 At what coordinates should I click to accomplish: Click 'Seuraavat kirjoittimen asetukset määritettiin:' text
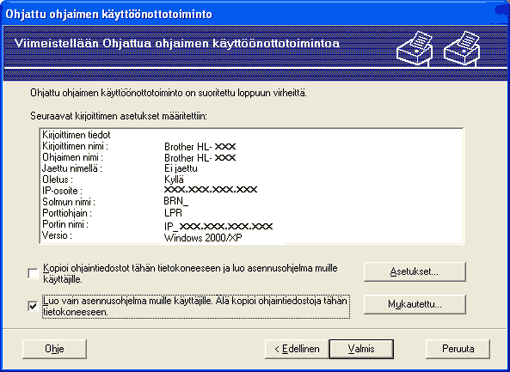[119, 116]
